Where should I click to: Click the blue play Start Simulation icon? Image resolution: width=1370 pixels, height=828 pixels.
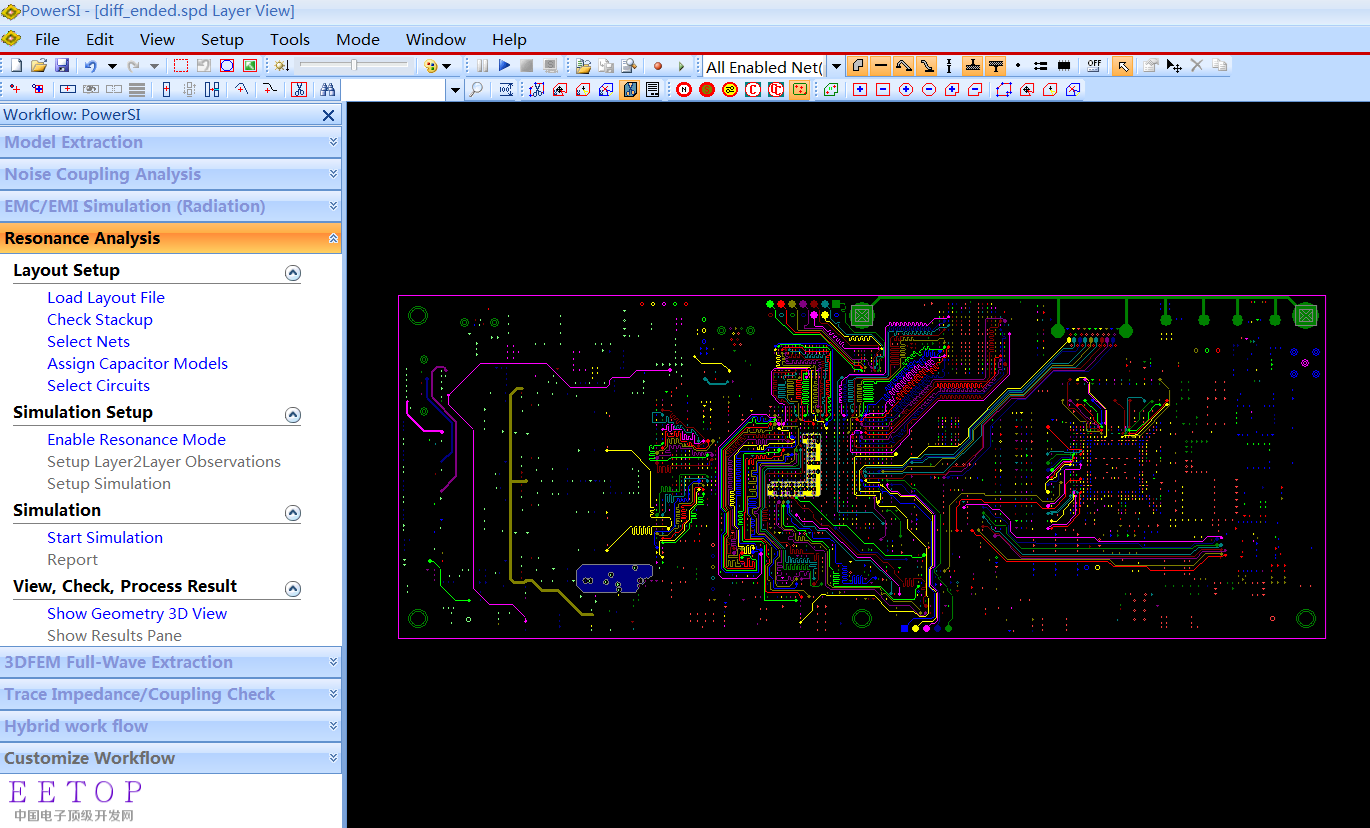(x=504, y=65)
